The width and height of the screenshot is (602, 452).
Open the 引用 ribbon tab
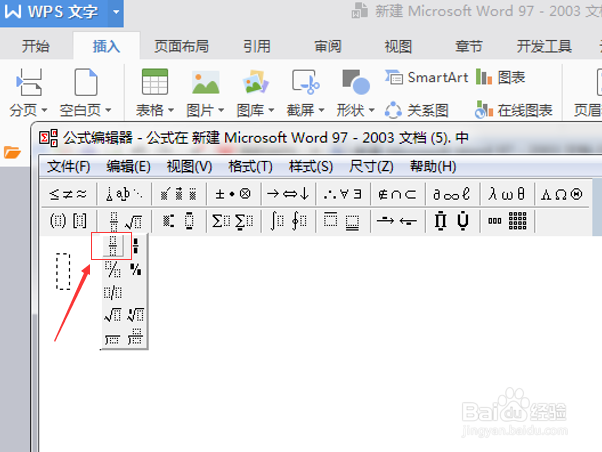tap(256, 46)
